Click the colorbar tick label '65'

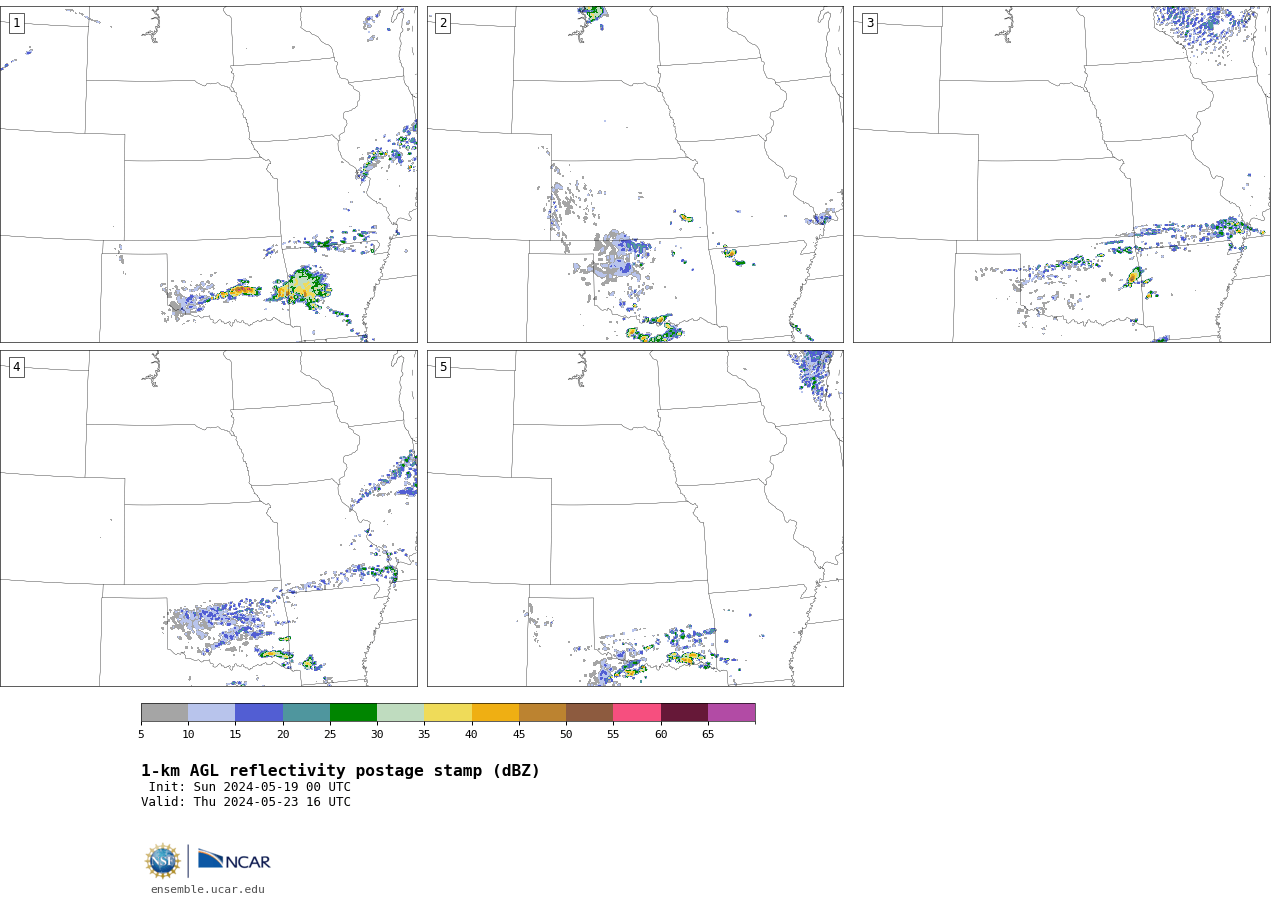coord(708,735)
